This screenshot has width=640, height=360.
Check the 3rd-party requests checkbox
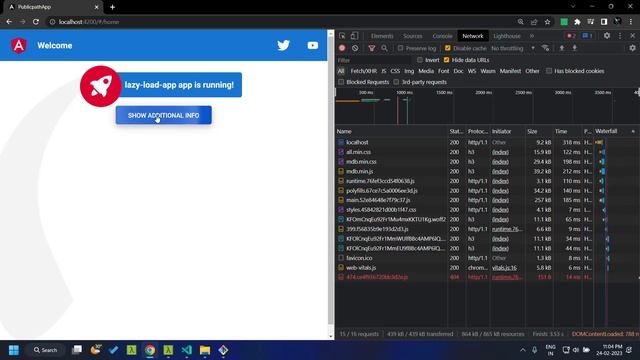pos(396,82)
